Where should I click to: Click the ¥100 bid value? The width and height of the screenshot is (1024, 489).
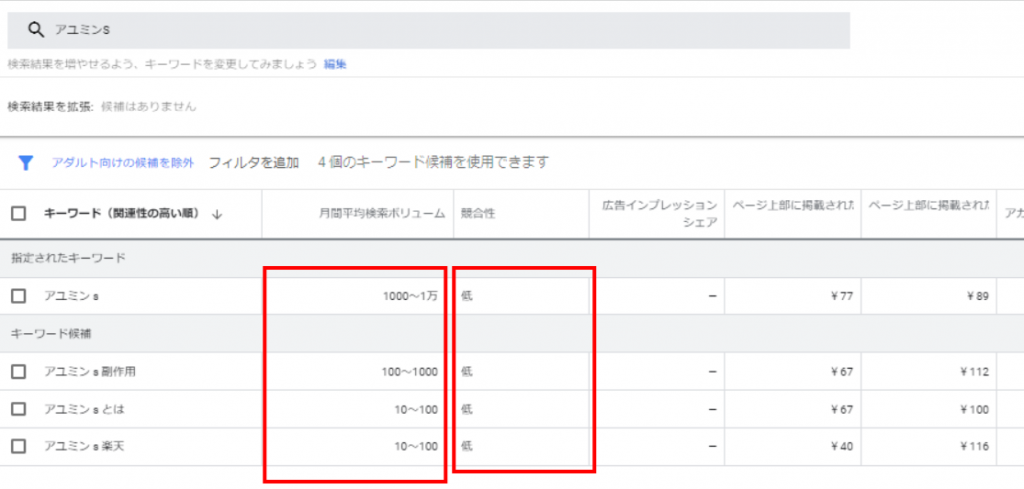pos(975,409)
